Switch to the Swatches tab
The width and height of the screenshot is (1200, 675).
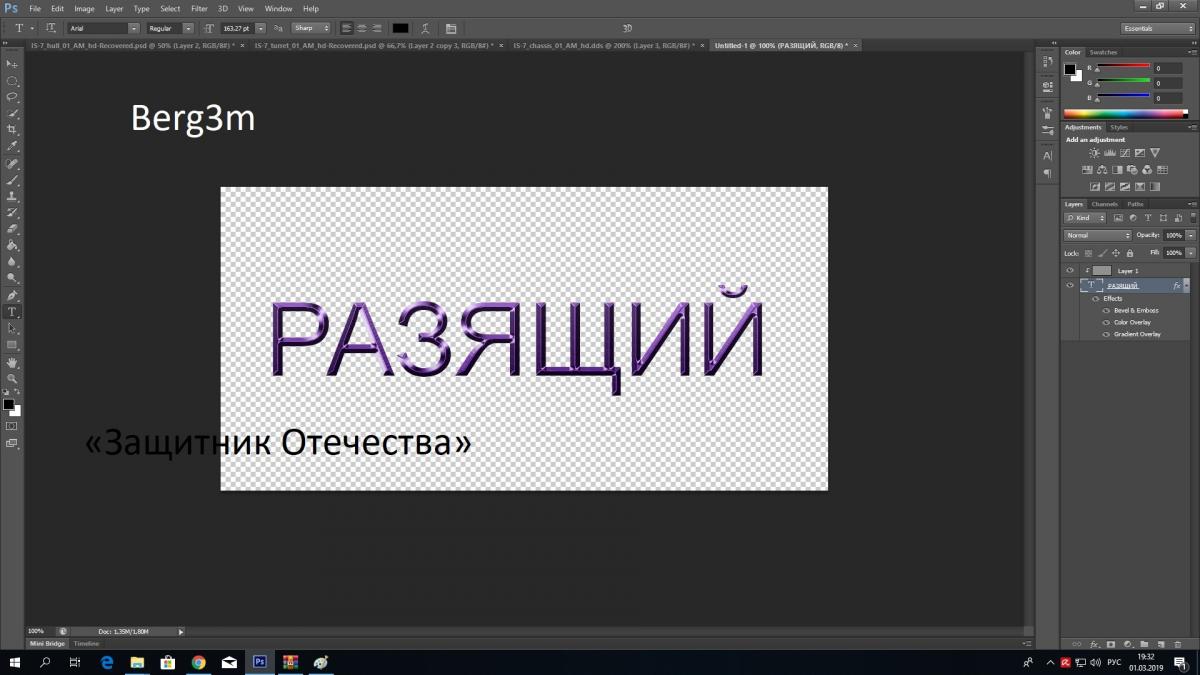[x=1103, y=52]
